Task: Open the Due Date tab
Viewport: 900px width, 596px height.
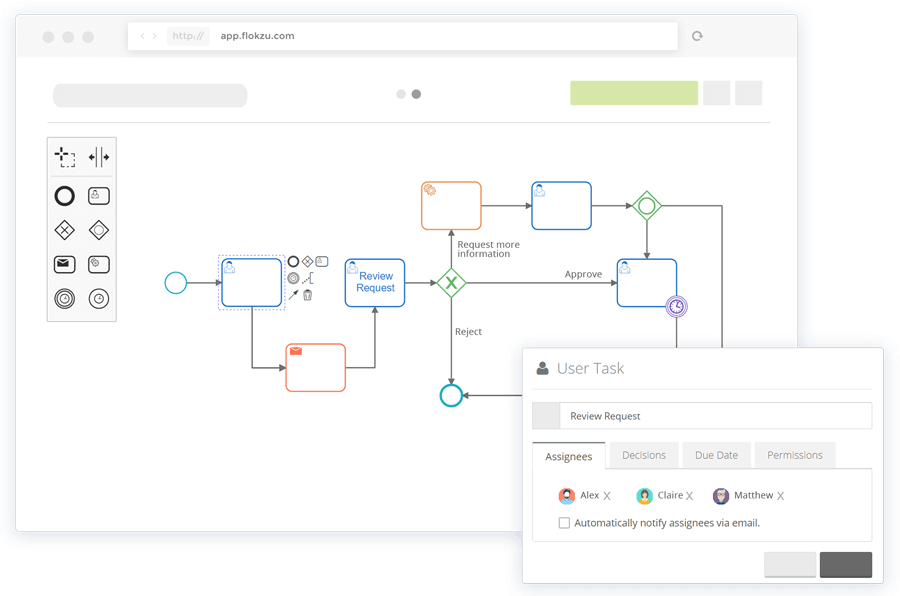Action: [x=716, y=455]
